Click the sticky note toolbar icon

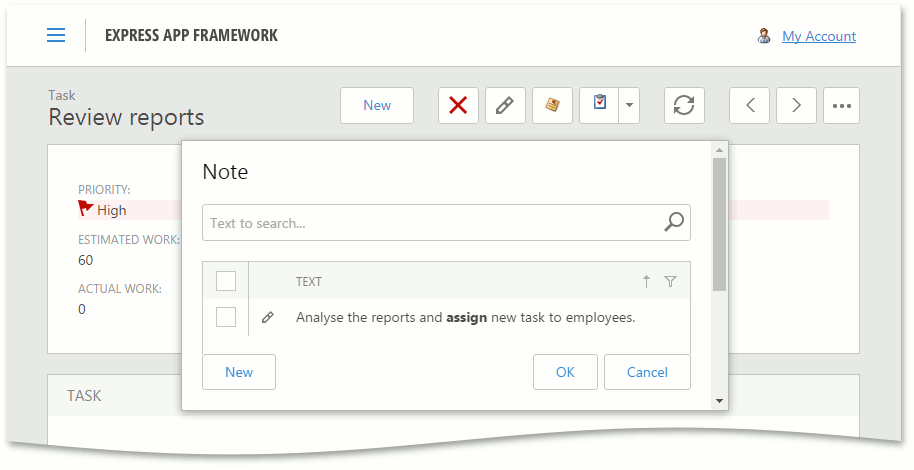pyautogui.click(x=552, y=105)
